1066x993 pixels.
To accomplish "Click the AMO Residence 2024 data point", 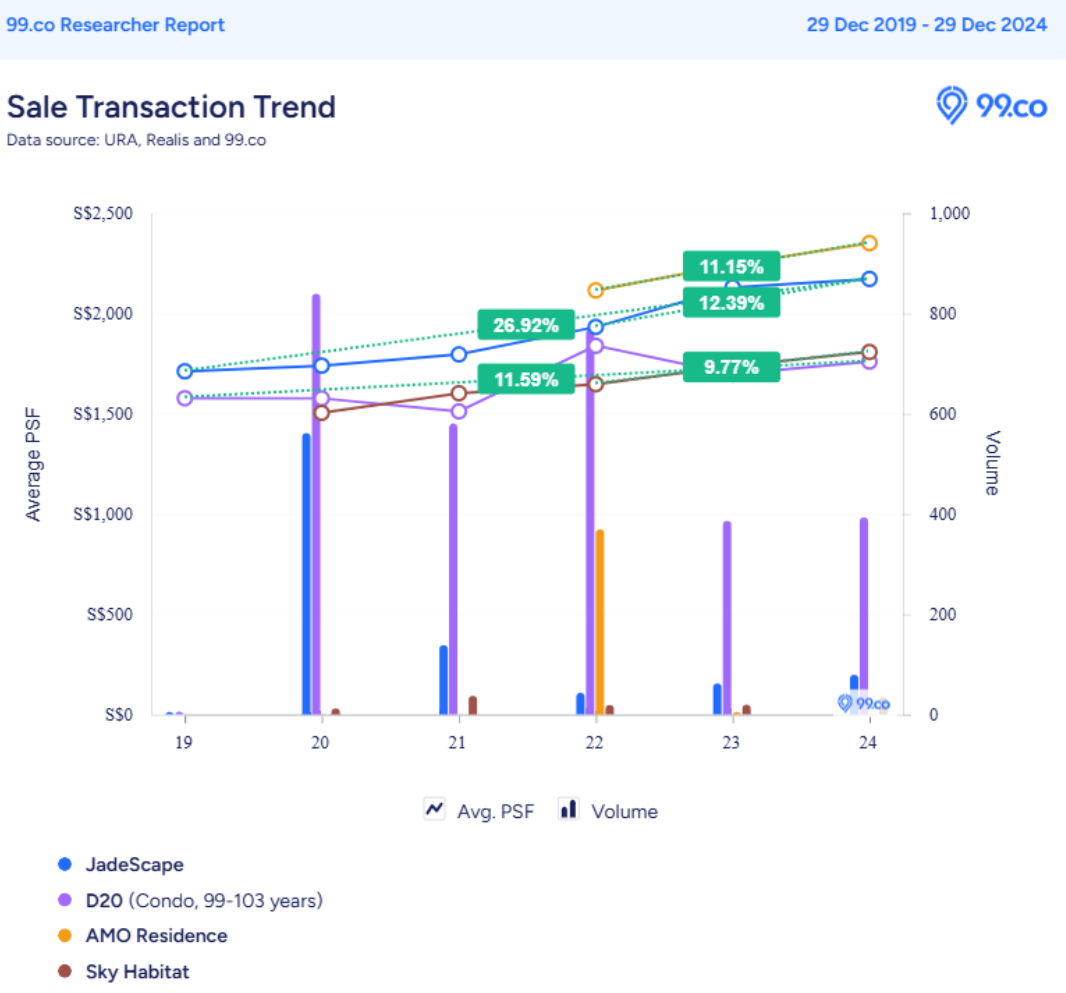I will pos(869,243).
